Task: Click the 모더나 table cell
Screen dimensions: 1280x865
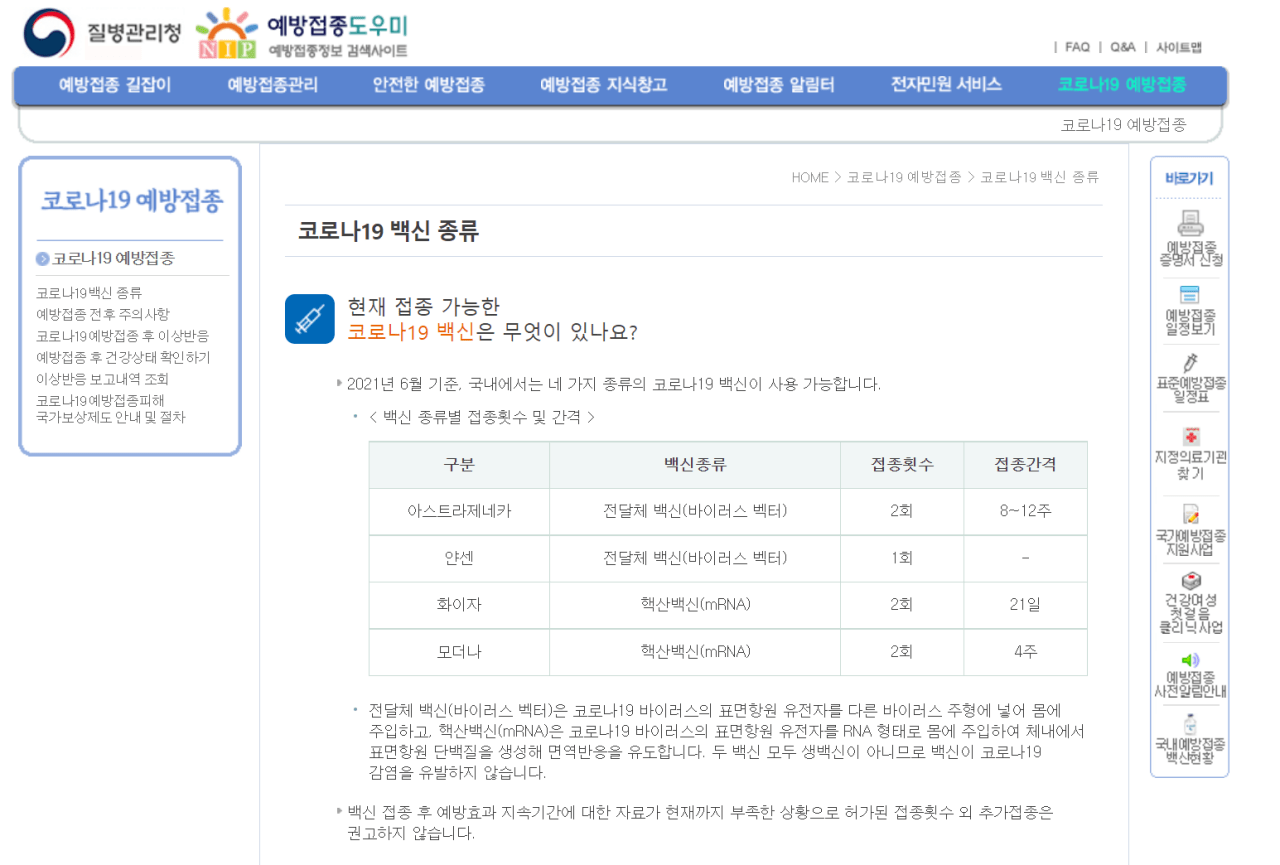Action: tap(459, 652)
